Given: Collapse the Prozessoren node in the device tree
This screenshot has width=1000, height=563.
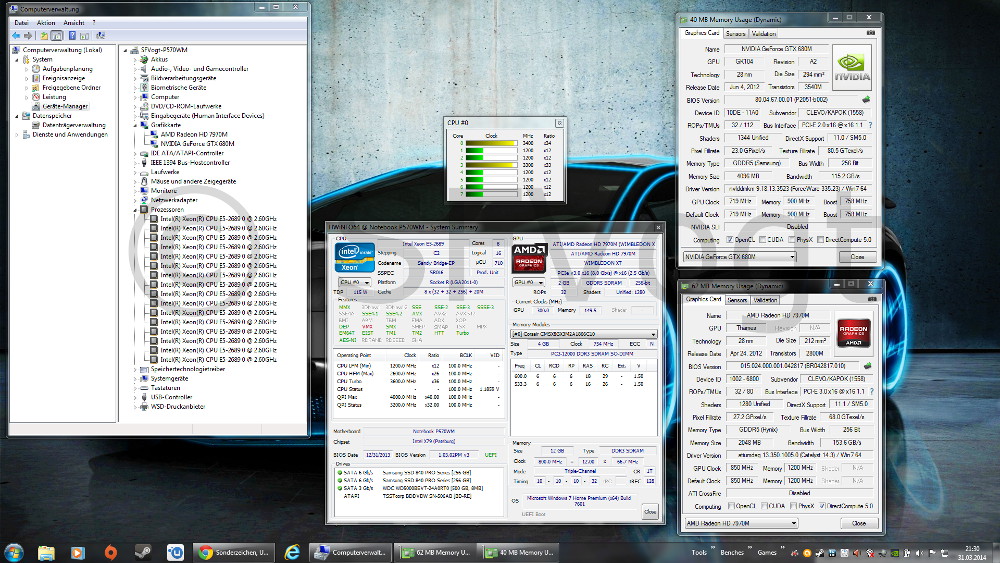Looking at the screenshot, I should [135, 209].
